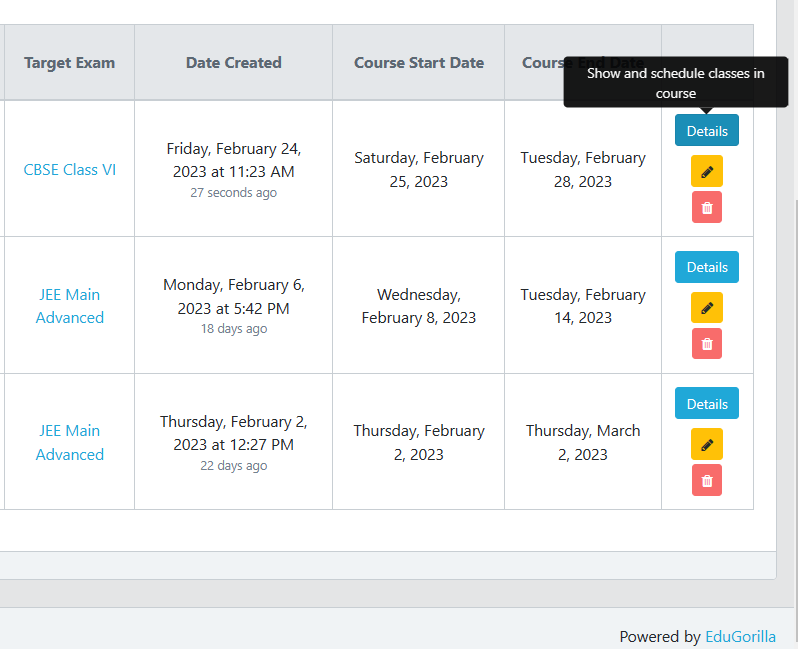Image resolution: width=798 pixels, height=649 pixels.
Task: Visit the EduGorilla link in footer
Action: [x=740, y=636]
